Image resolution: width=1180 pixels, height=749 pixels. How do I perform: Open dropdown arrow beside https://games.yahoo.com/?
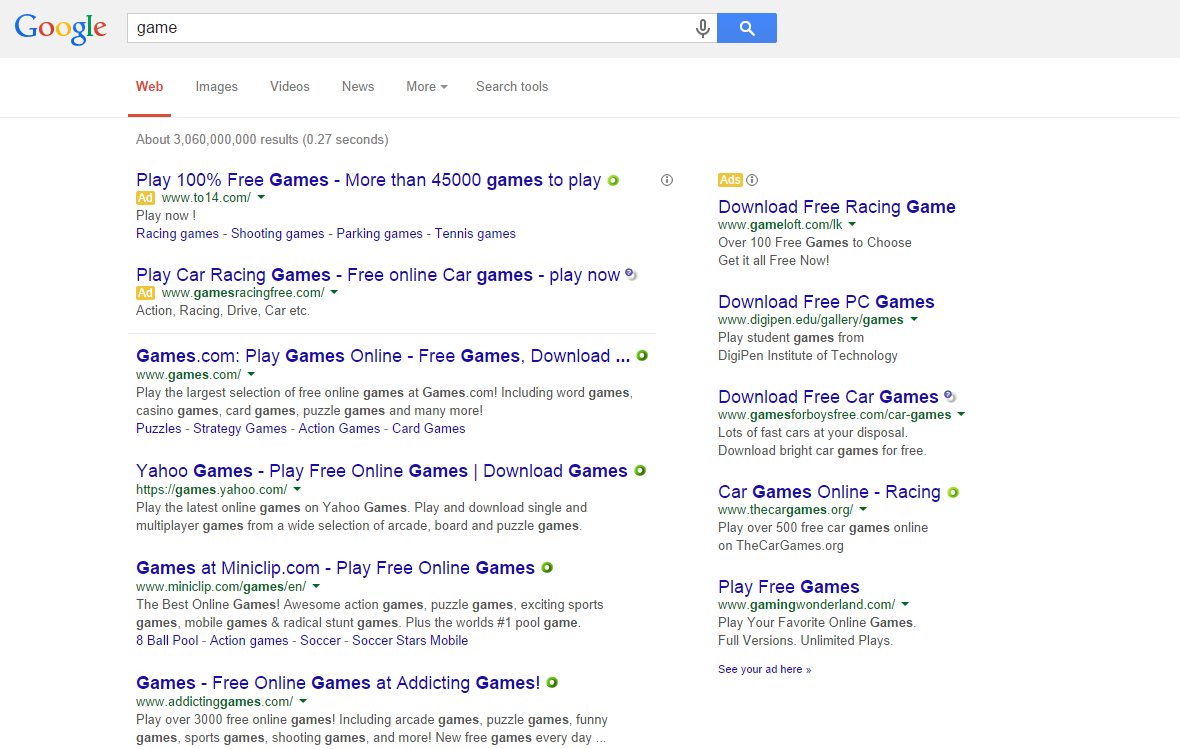(x=297, y=489)
